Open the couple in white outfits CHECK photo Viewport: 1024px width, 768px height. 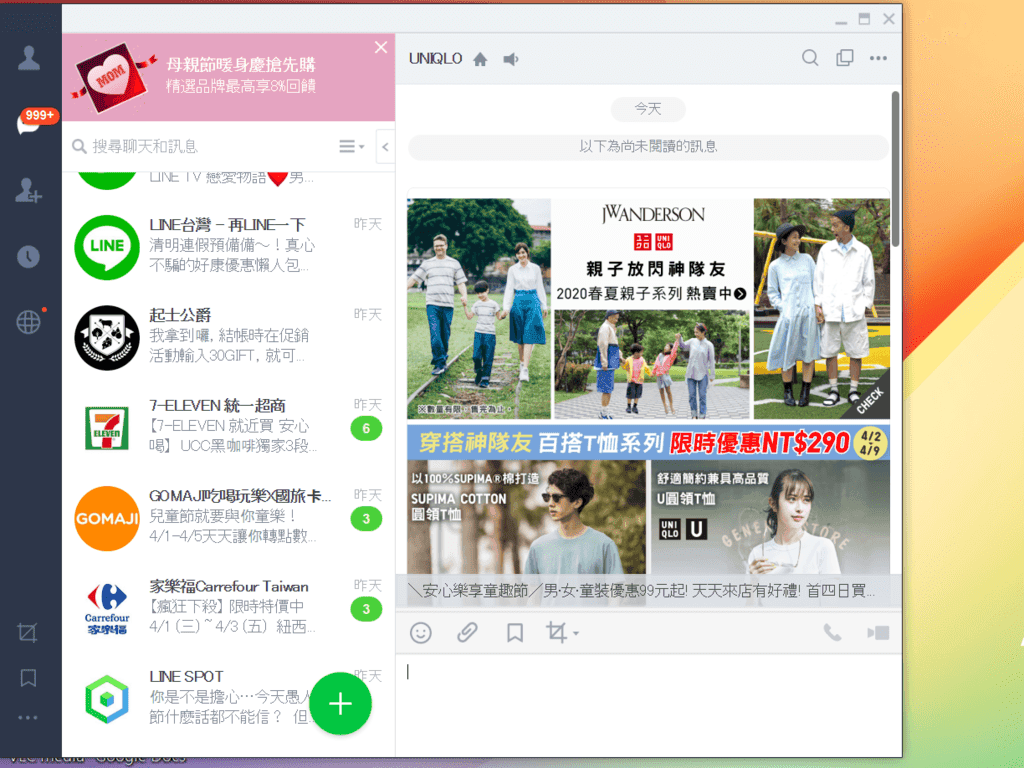click(822, 308)
